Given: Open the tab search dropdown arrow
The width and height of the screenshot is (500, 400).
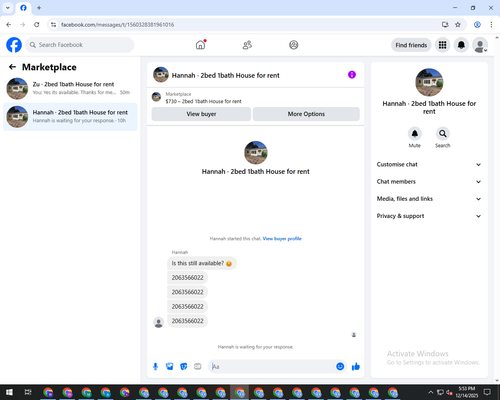Looking at the screenshot, I should (x=8, y=8).
